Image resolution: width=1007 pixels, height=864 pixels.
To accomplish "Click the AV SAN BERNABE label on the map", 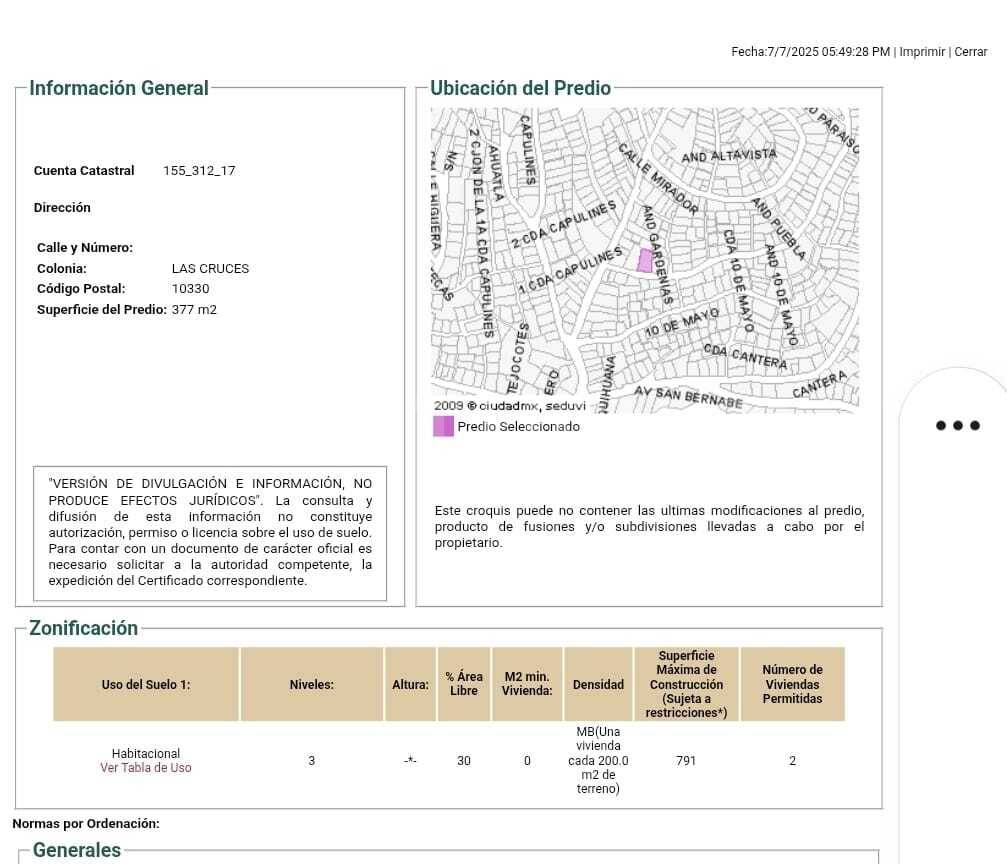I will pyautogui.click(x=688, y=397).
